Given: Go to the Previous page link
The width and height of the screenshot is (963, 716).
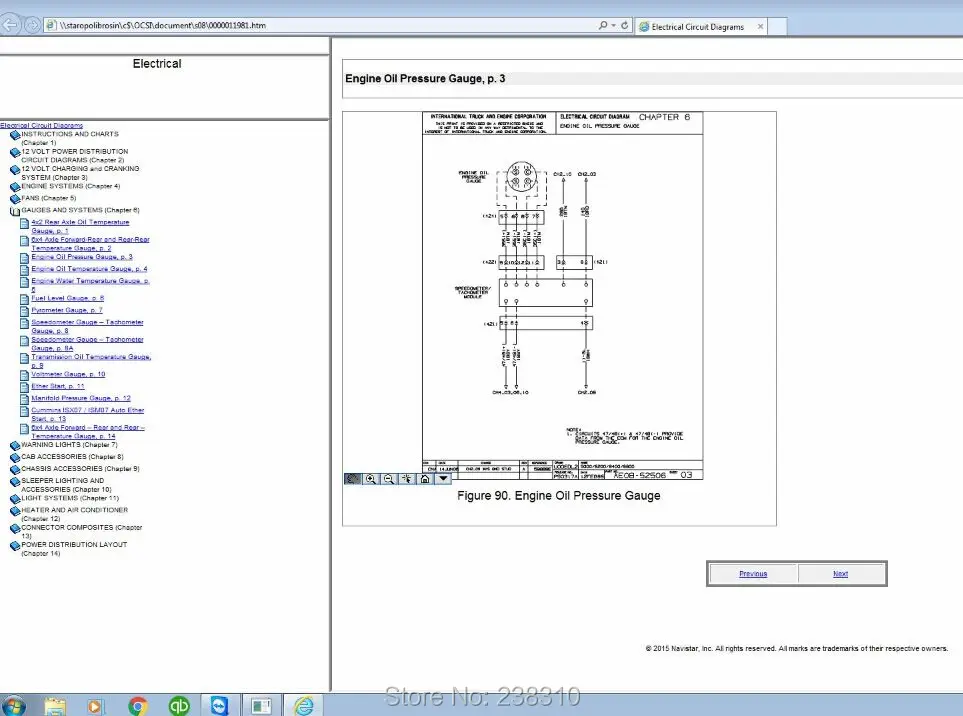Looking at the screenshot, I should click(753, 574).
